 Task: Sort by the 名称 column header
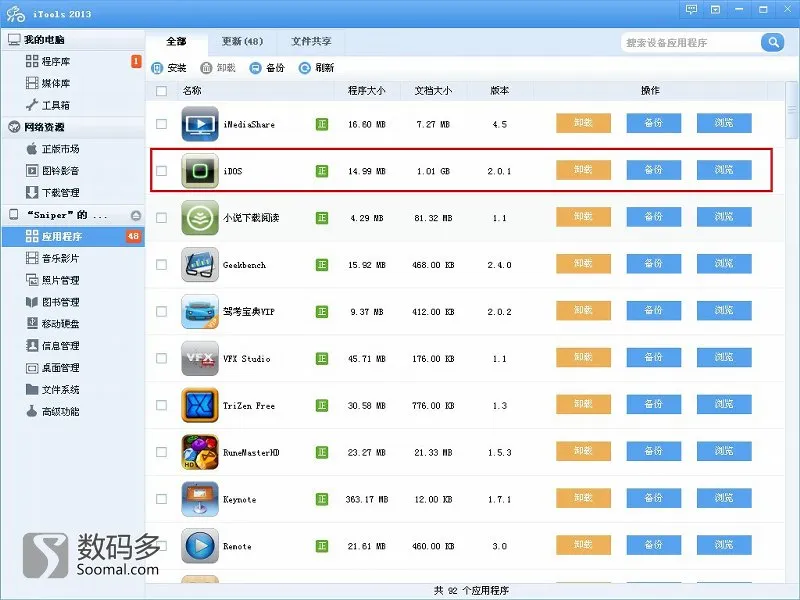(192, 91)
